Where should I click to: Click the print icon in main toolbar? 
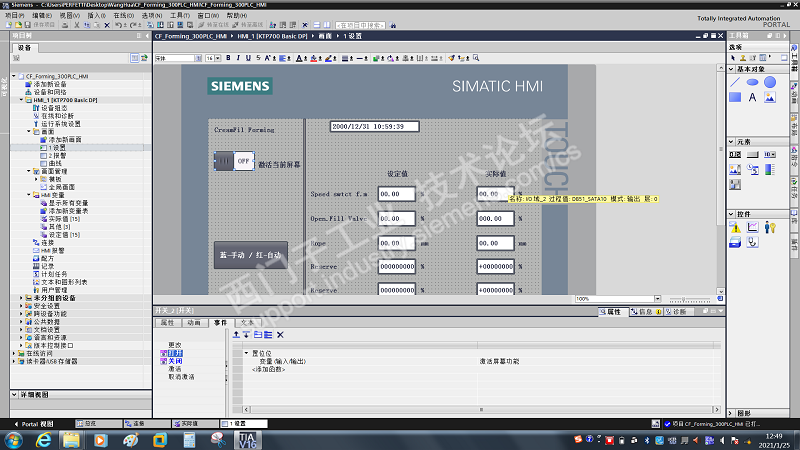point(65,25)
